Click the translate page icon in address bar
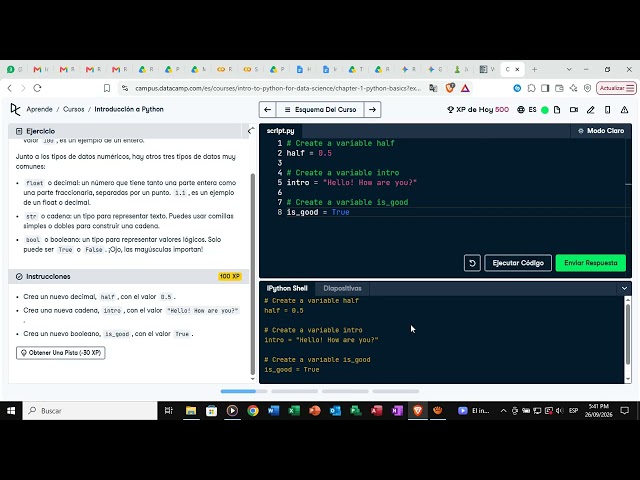 point(433,88)
